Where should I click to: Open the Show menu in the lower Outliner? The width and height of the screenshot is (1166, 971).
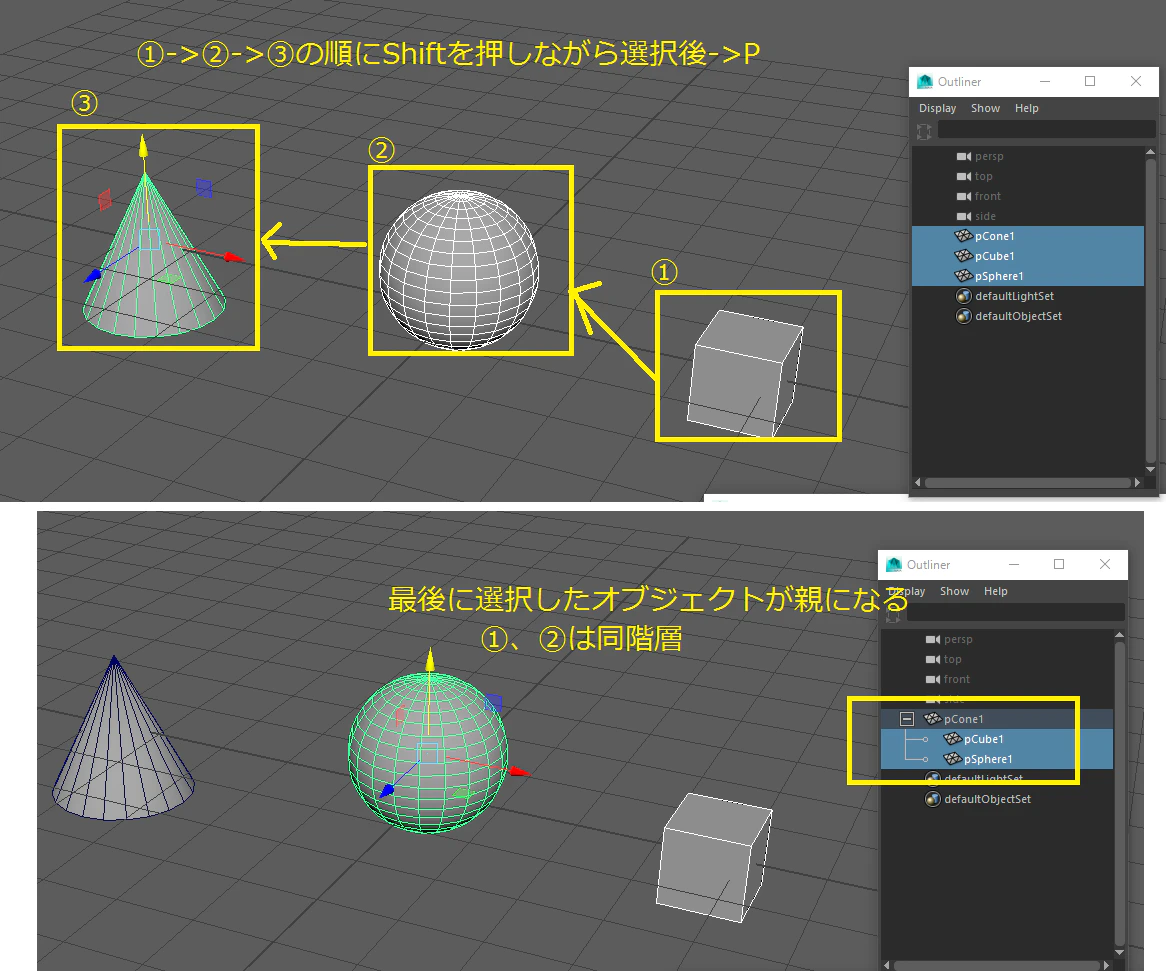954,592
